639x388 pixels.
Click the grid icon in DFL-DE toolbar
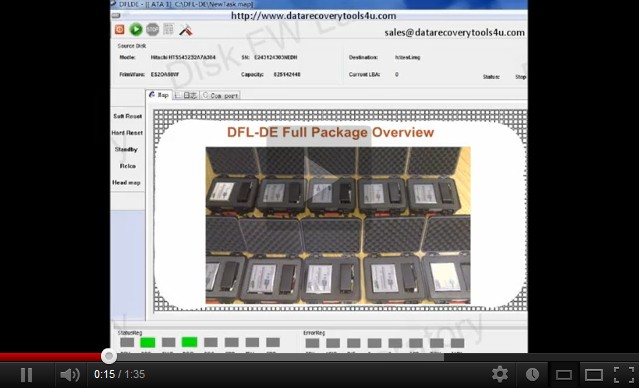coord(168,29)
